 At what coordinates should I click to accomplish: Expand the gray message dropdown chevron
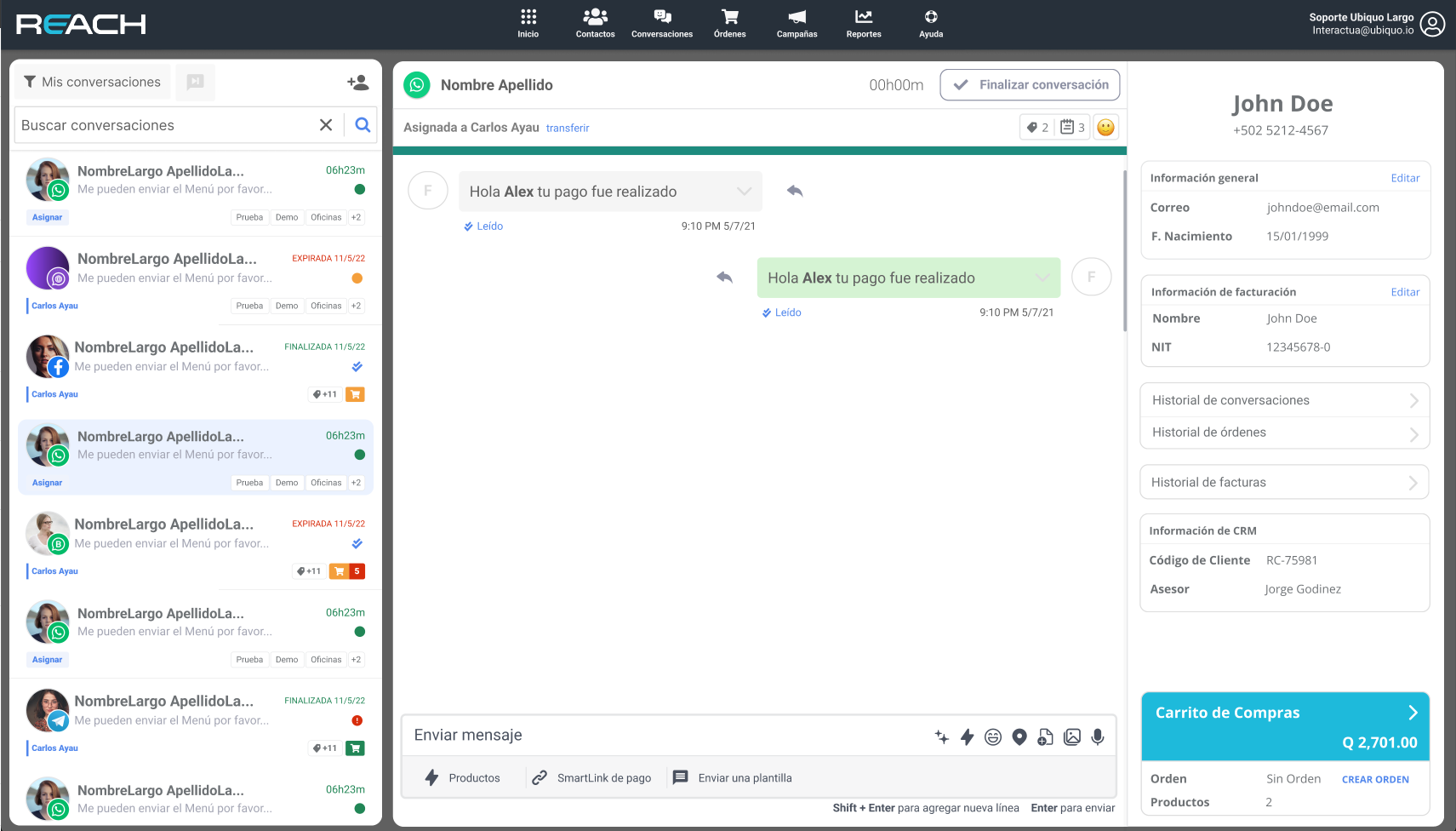744,192
